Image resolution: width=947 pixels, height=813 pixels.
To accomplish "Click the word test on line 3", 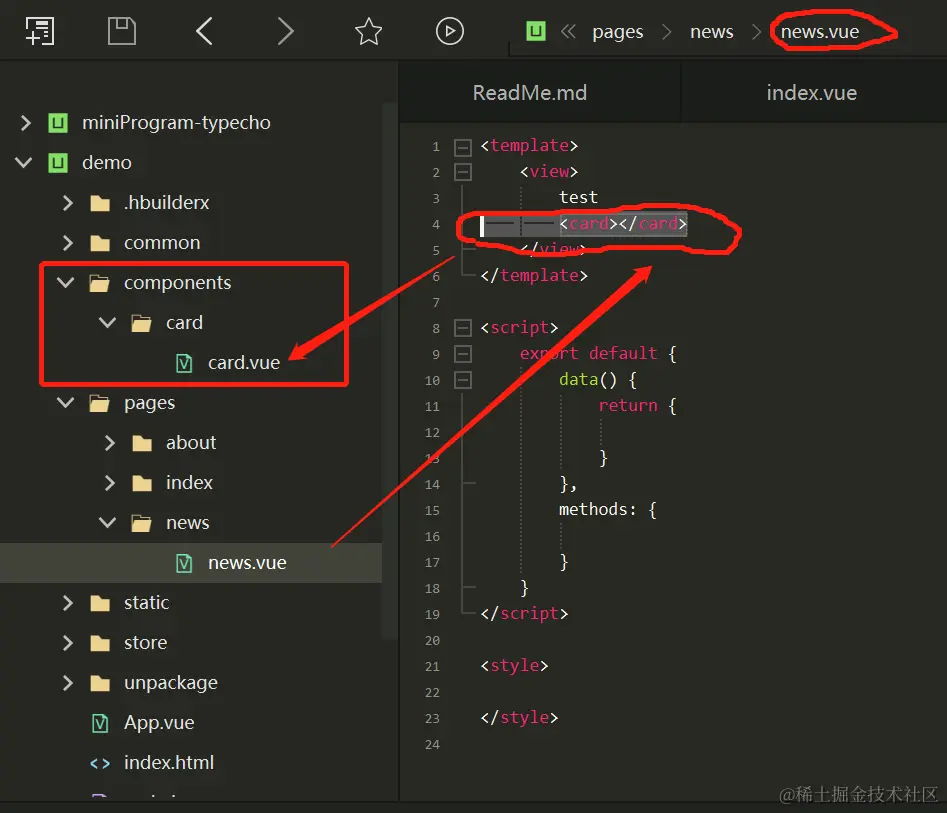I will point(578,198).
